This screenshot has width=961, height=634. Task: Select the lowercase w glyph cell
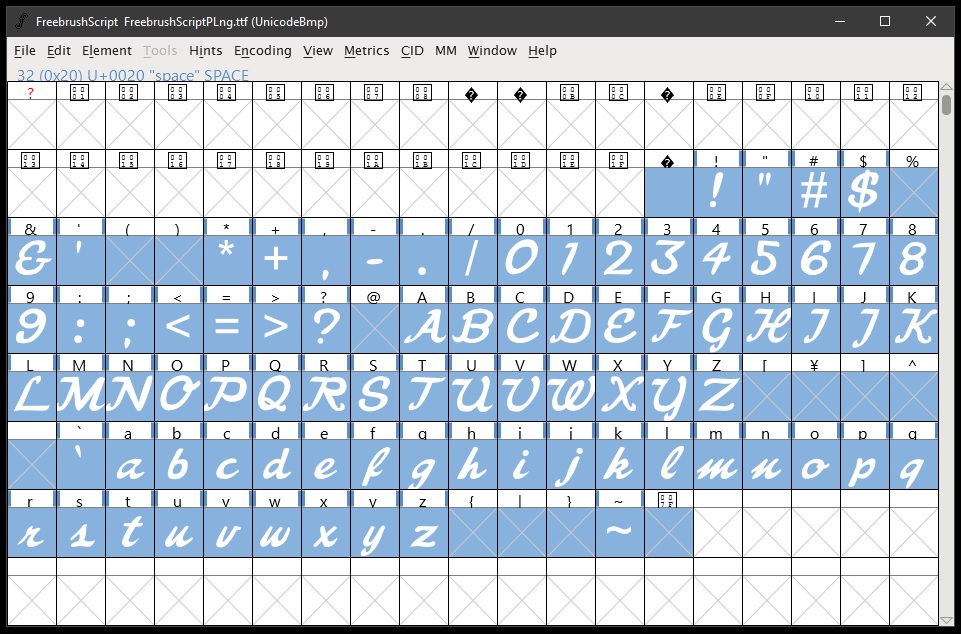[276, 533]
